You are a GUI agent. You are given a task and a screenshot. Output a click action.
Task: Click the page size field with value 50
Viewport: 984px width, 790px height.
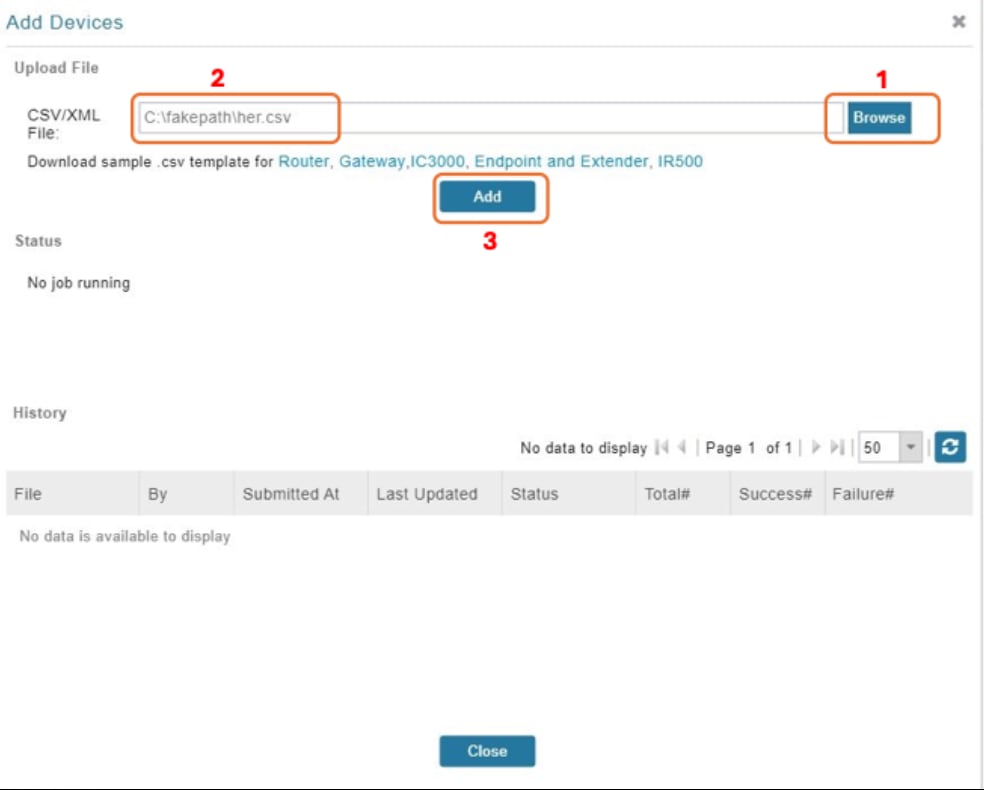pos(879,447)
